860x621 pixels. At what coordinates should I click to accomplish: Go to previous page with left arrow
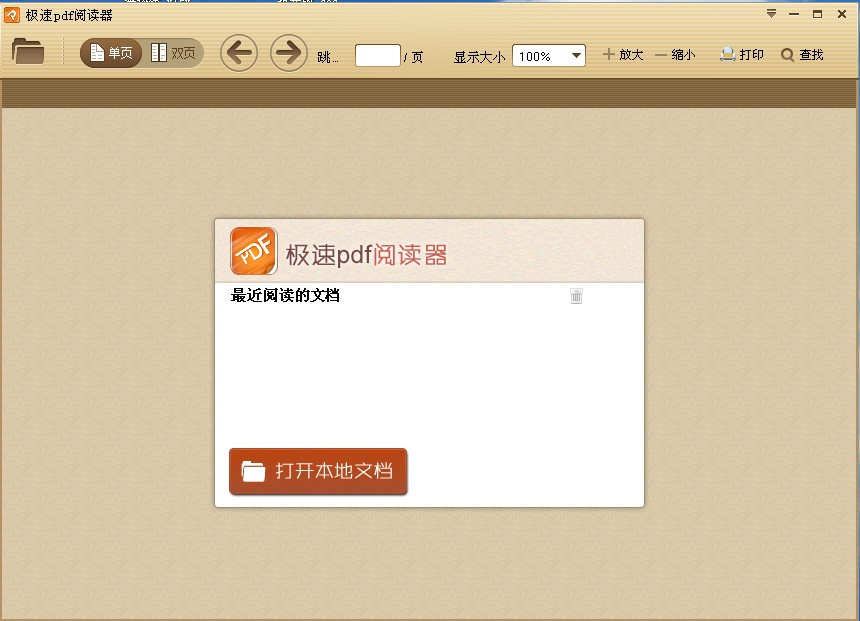[x=239, y=53]
